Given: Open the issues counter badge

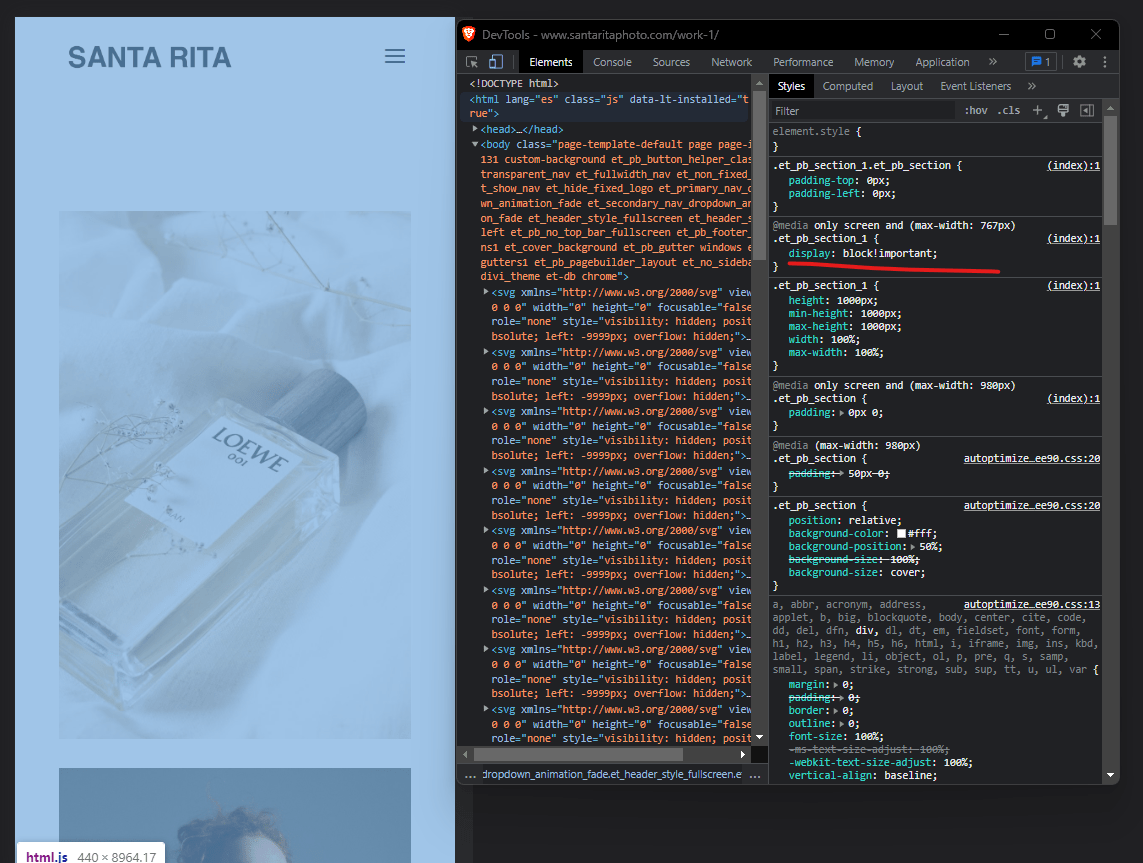Looking at the screenshot, I should (x=1040, y=62).
